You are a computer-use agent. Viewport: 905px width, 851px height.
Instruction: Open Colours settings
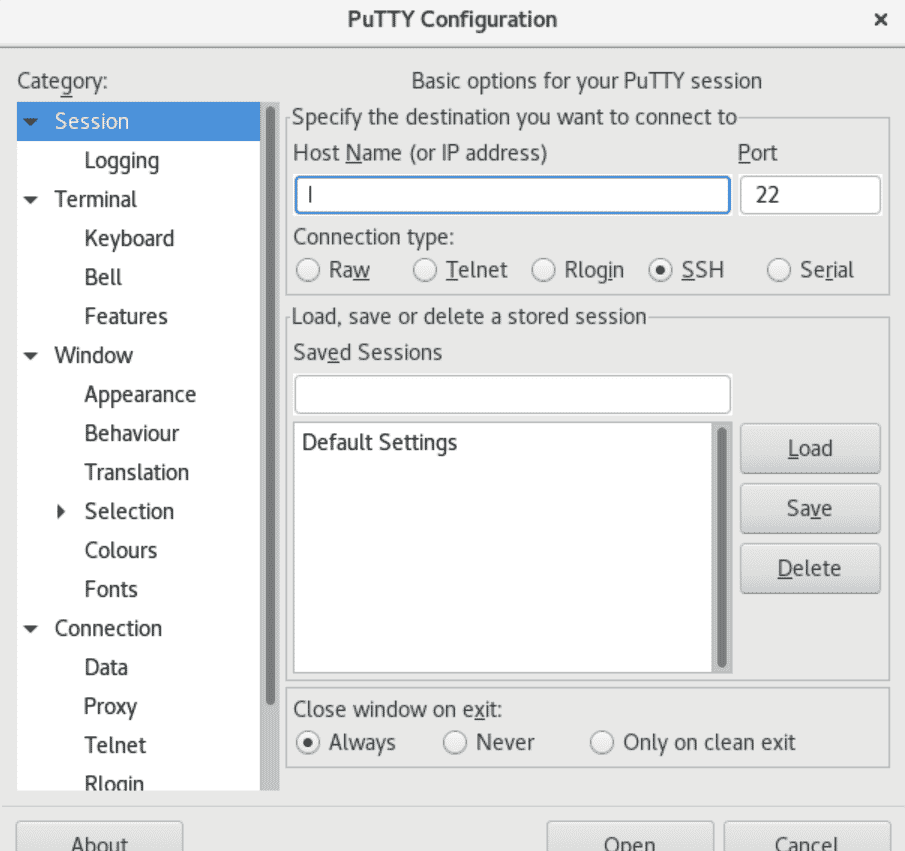(121, 550)
